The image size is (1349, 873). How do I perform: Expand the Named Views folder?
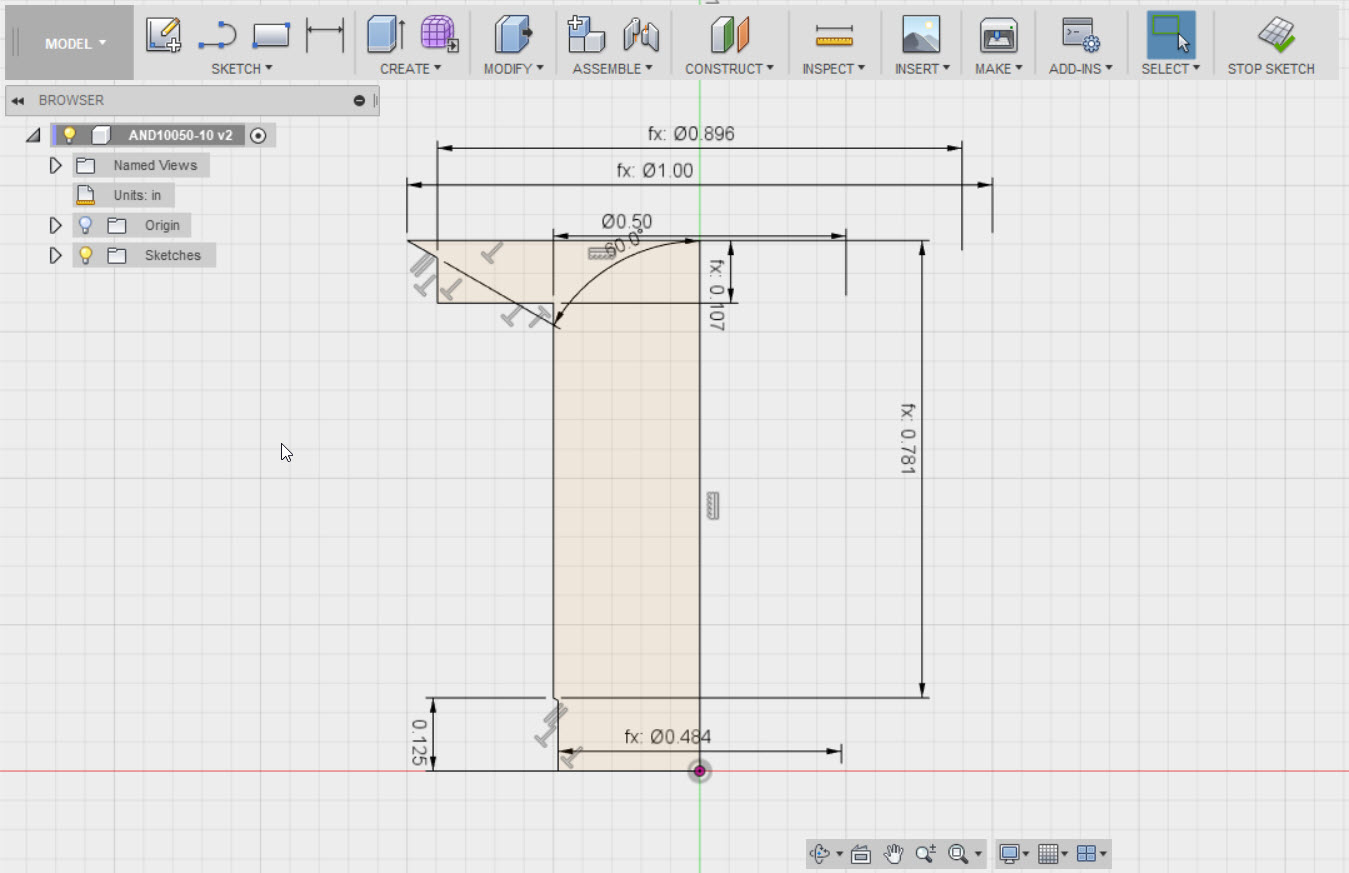tap(55, 165)
